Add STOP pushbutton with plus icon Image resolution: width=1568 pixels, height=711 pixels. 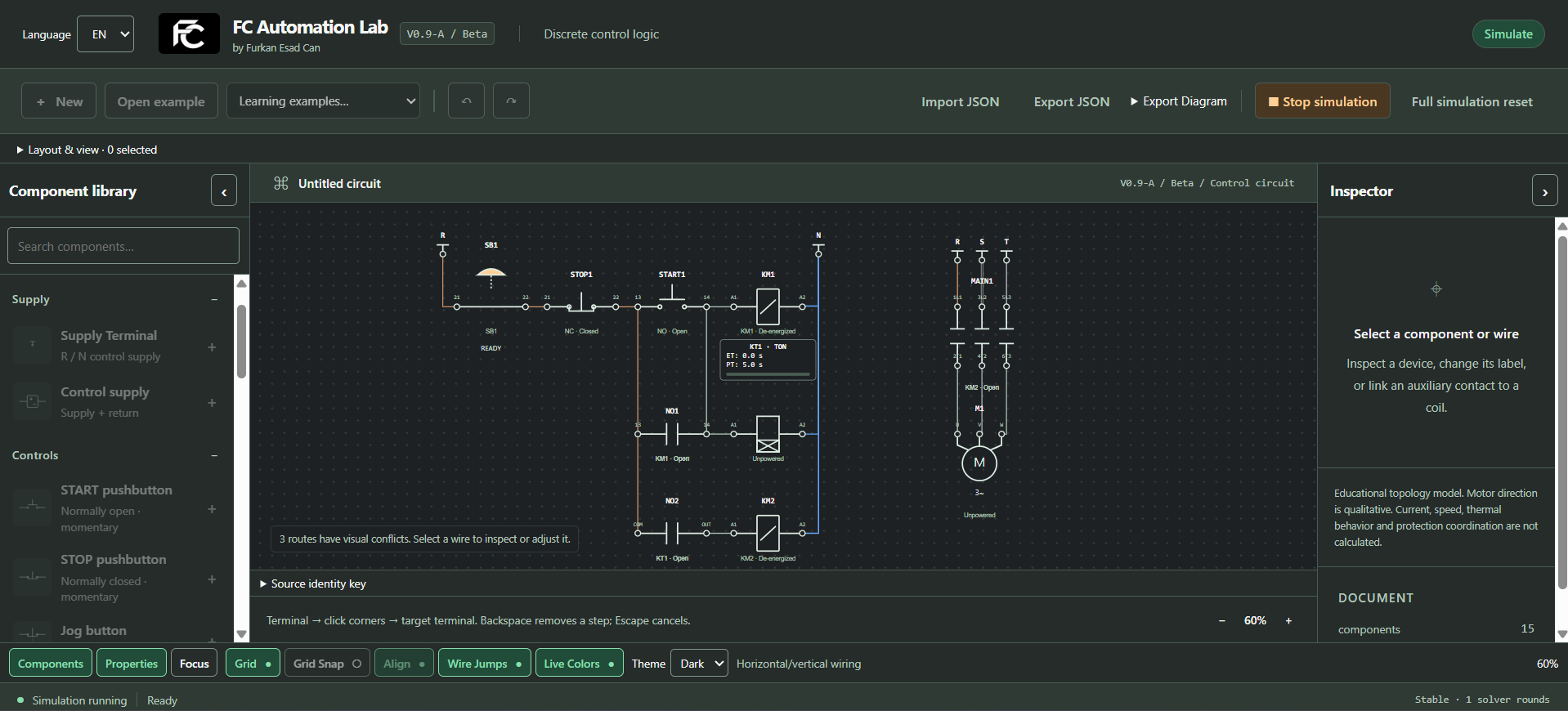(x=212, y=579)
